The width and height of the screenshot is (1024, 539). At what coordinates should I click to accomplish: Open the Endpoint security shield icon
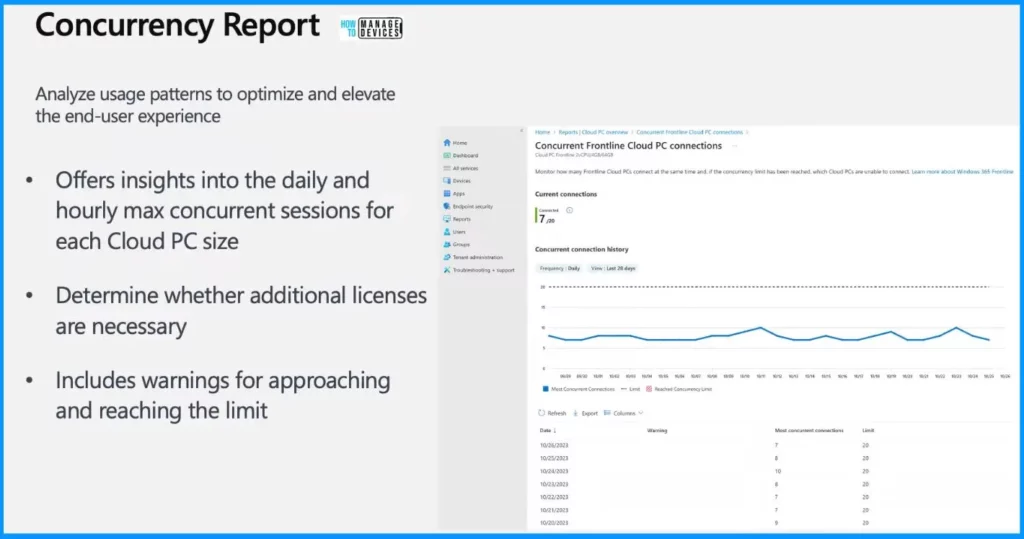[x=447, y=206]
